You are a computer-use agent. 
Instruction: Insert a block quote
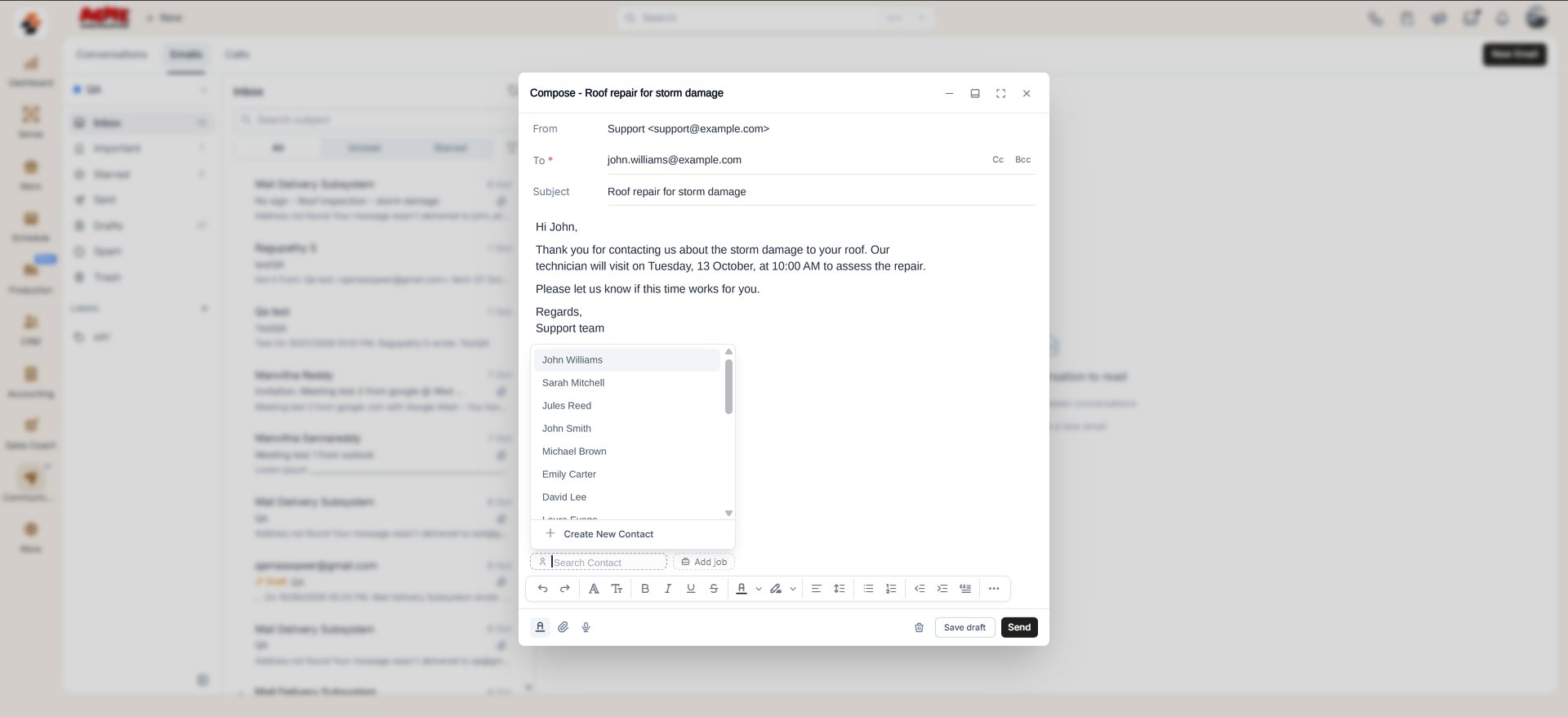(x=965, y=589)
